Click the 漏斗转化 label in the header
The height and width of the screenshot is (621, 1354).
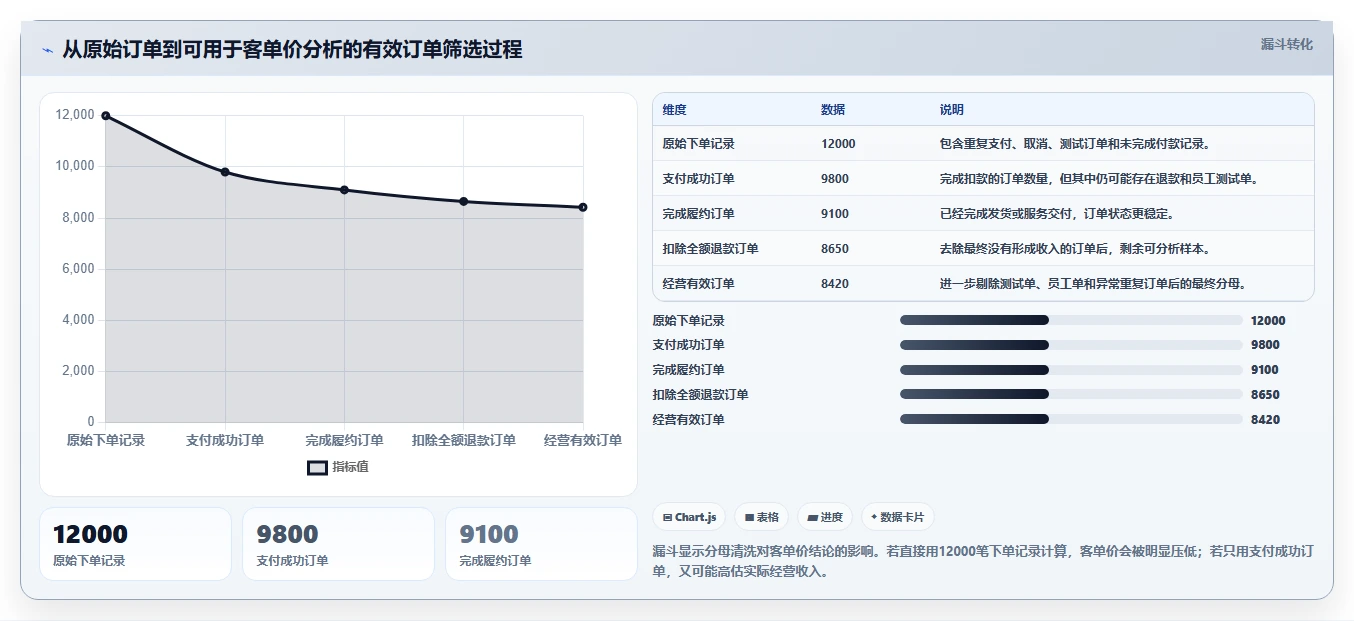click(x=1286, y=44)
